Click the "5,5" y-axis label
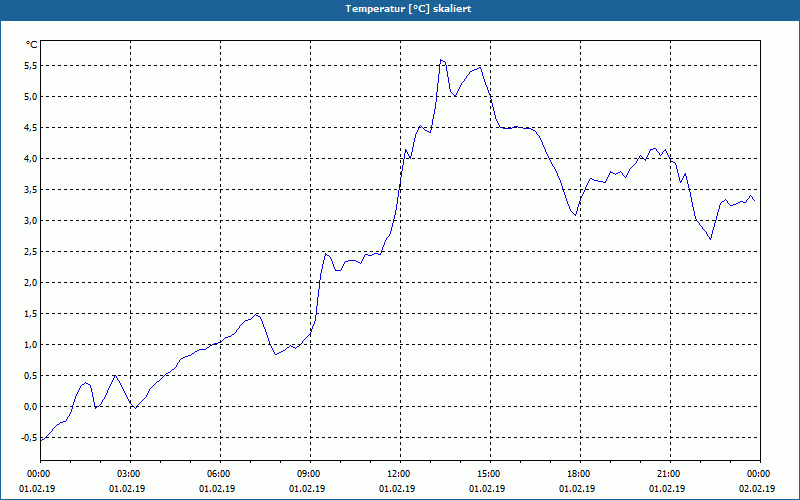 tap(31, 65)
